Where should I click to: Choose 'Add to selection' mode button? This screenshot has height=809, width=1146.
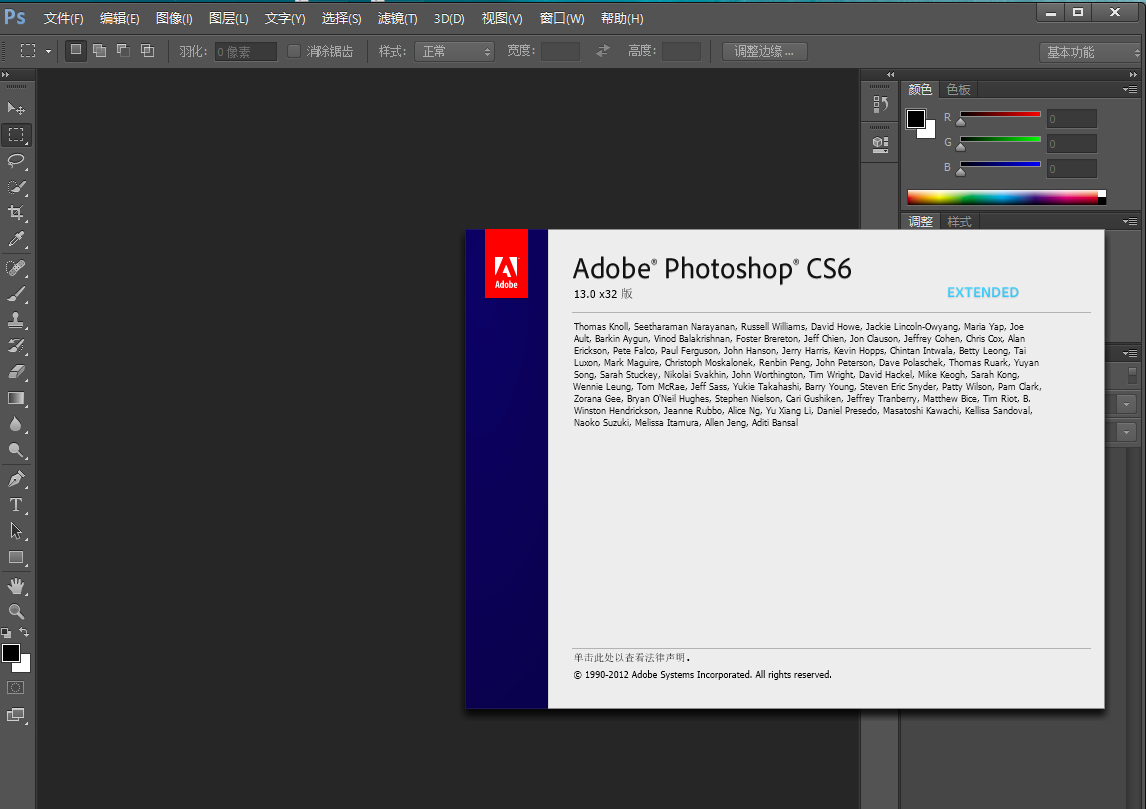tap(99, 51)
